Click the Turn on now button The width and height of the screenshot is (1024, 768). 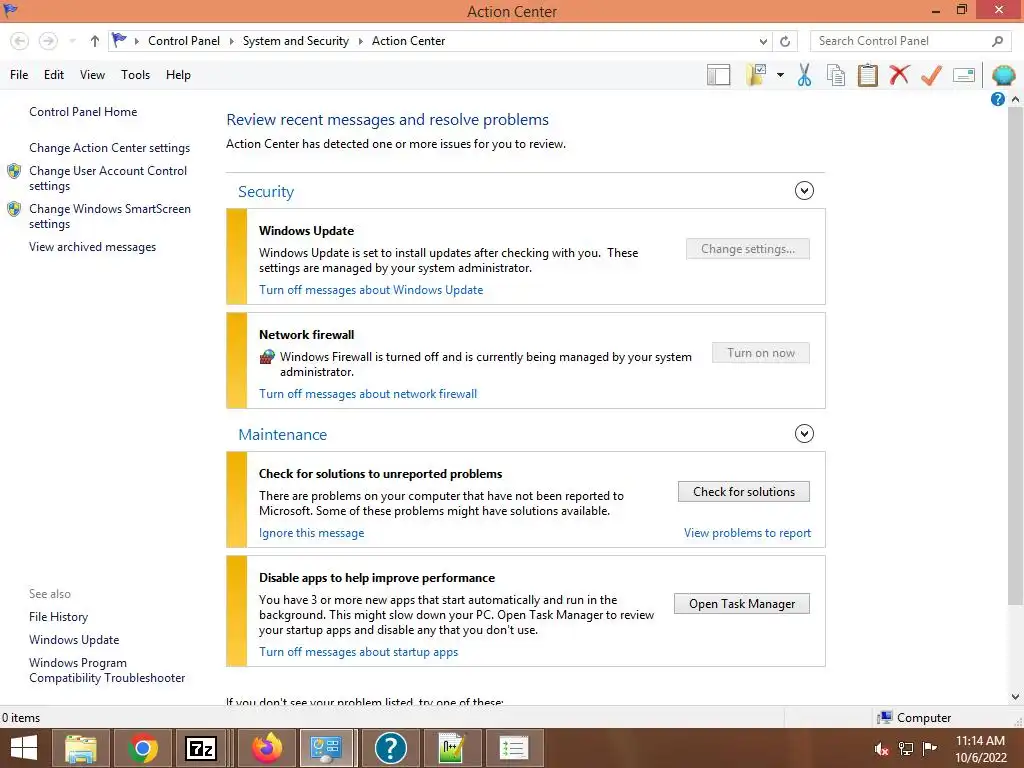point(761,353)
